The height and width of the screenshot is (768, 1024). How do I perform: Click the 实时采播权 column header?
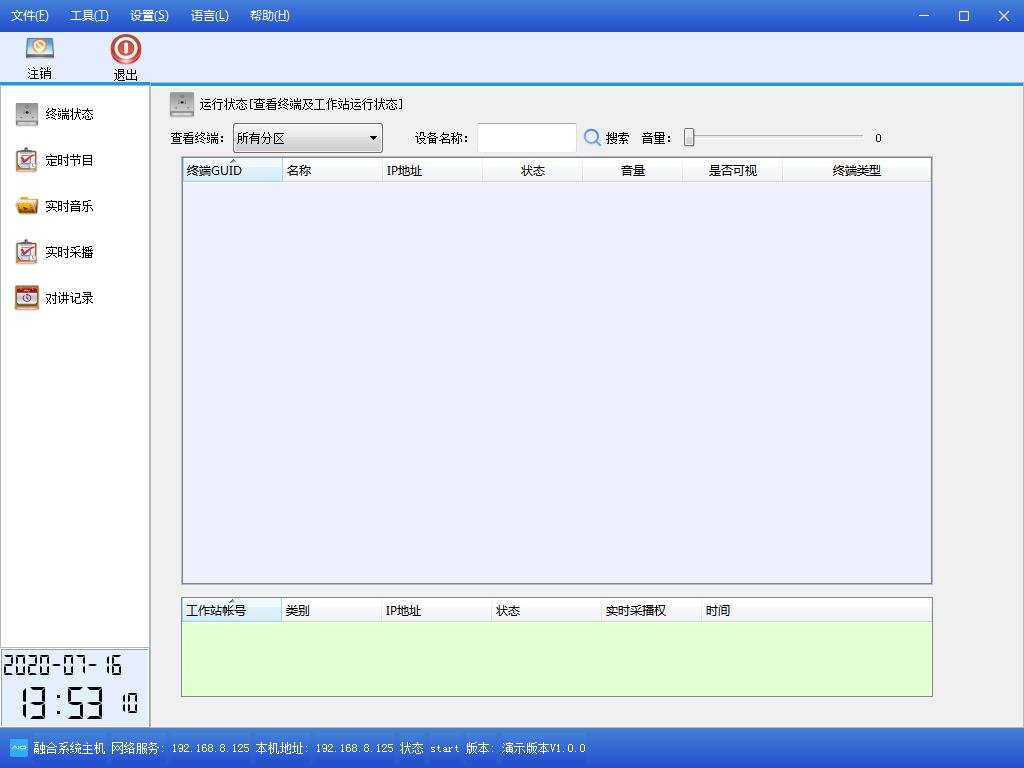[635, 611]
